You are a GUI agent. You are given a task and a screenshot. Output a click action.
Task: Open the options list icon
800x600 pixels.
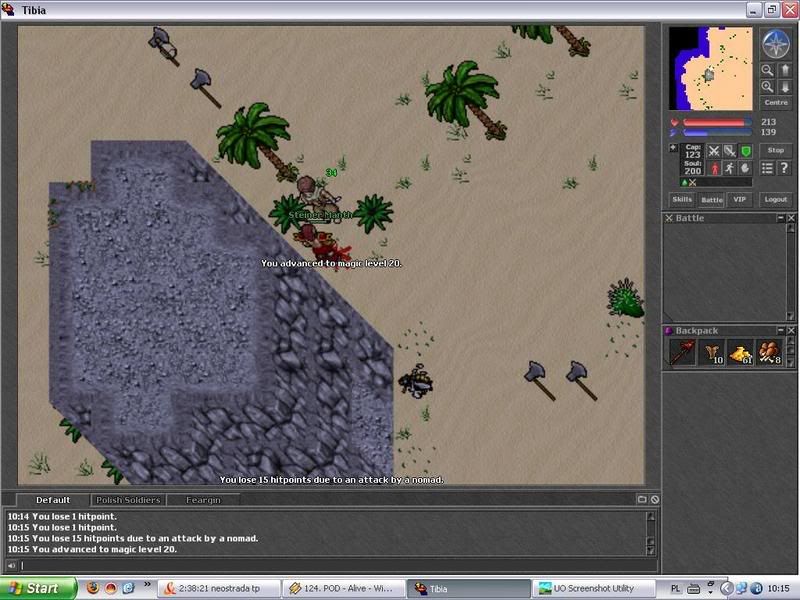pos(767,168)
